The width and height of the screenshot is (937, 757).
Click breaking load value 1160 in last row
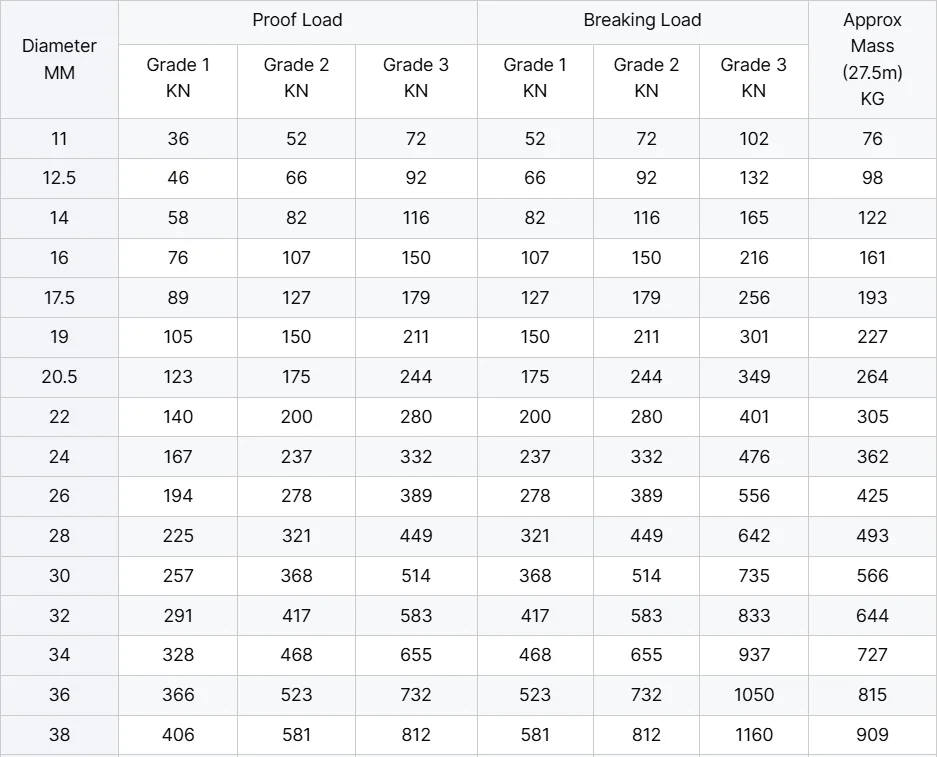pyautogui.click(x=753, y=735)
